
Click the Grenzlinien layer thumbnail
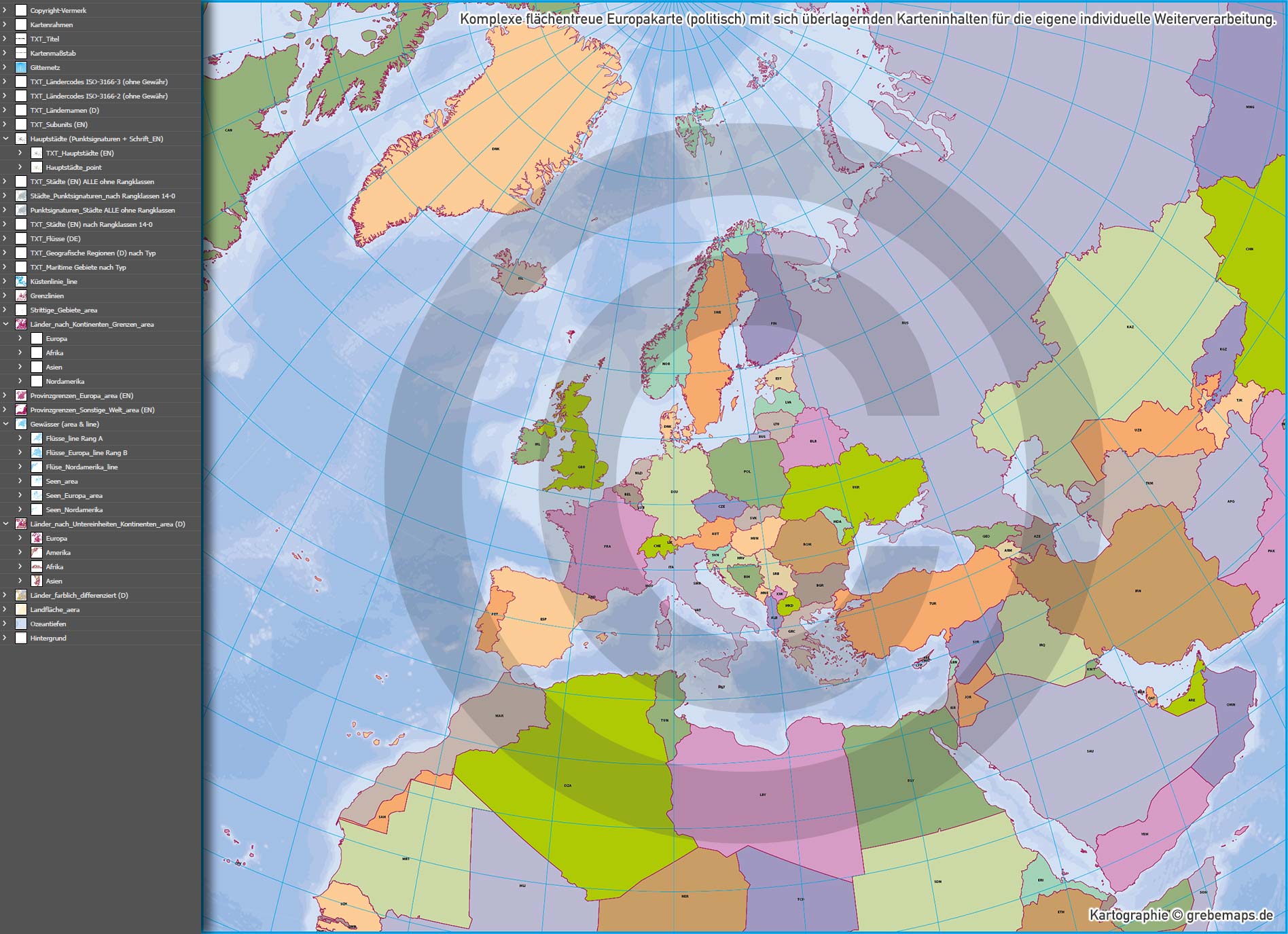(x=21, y=295)
